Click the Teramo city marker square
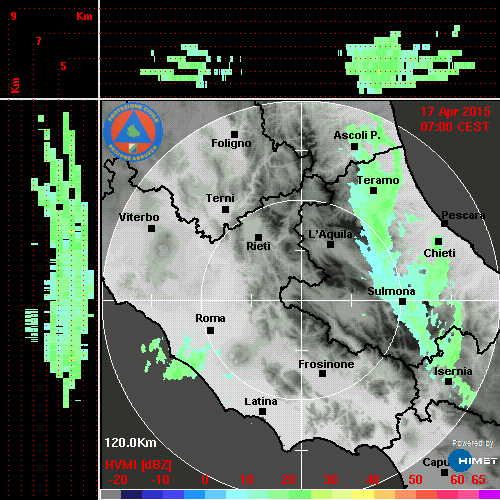500x500 pixels. [373, 191]
